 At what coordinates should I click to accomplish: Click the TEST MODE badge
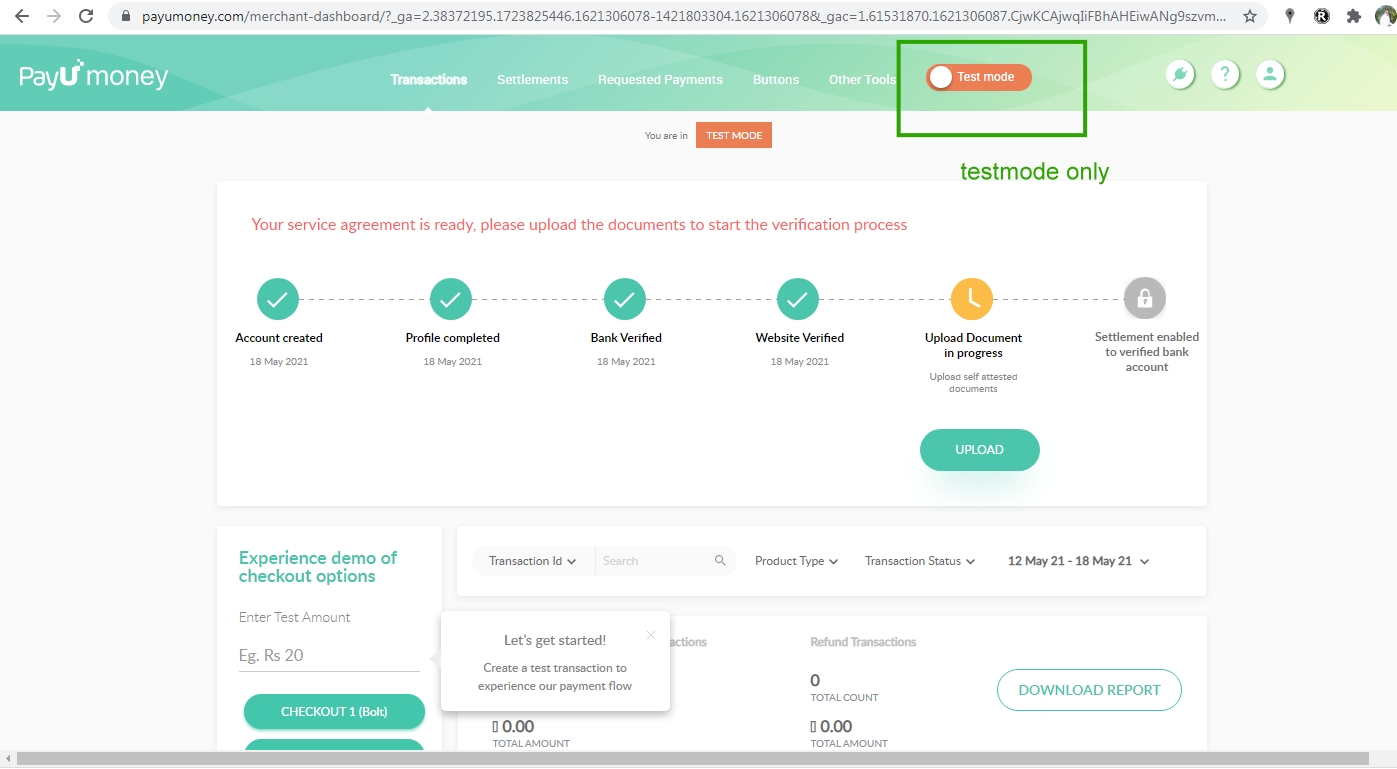(734, 135)
